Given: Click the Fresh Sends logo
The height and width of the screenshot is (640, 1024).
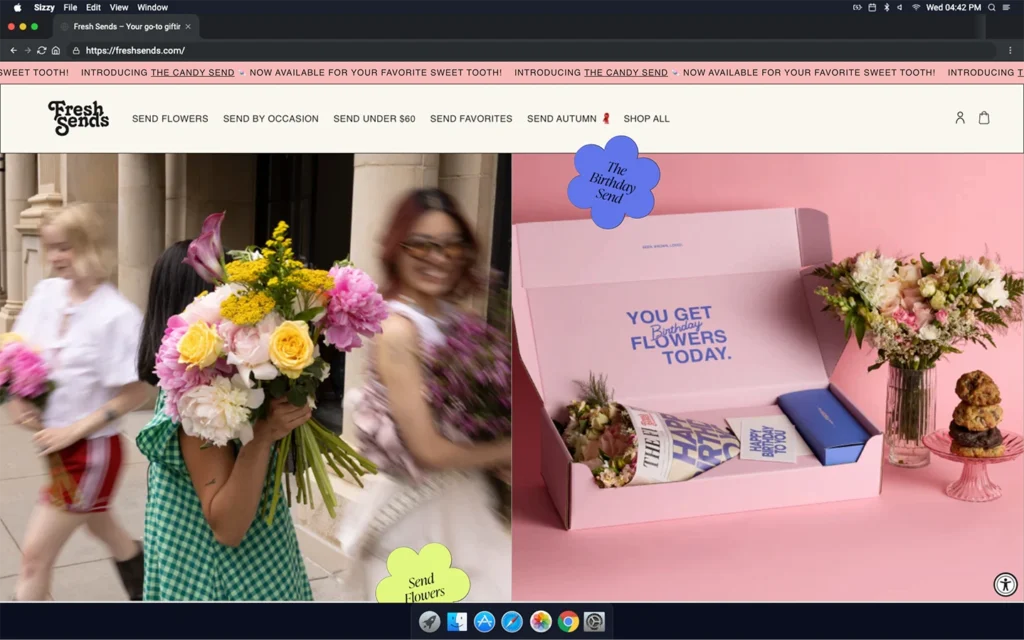Looking at the screenshot, I should 78,118.
